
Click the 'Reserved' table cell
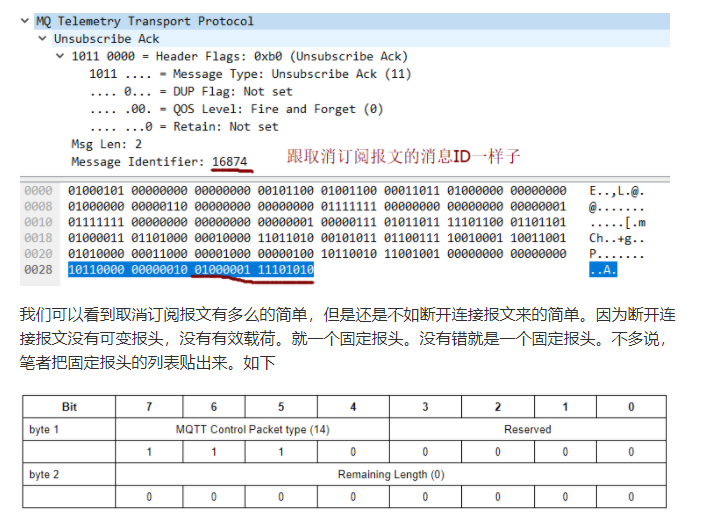pos(528,429)
